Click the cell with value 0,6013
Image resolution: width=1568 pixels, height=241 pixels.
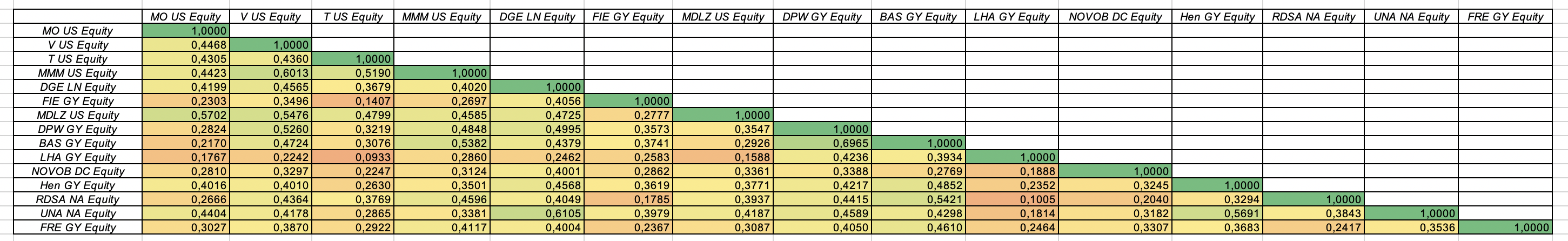270,73
